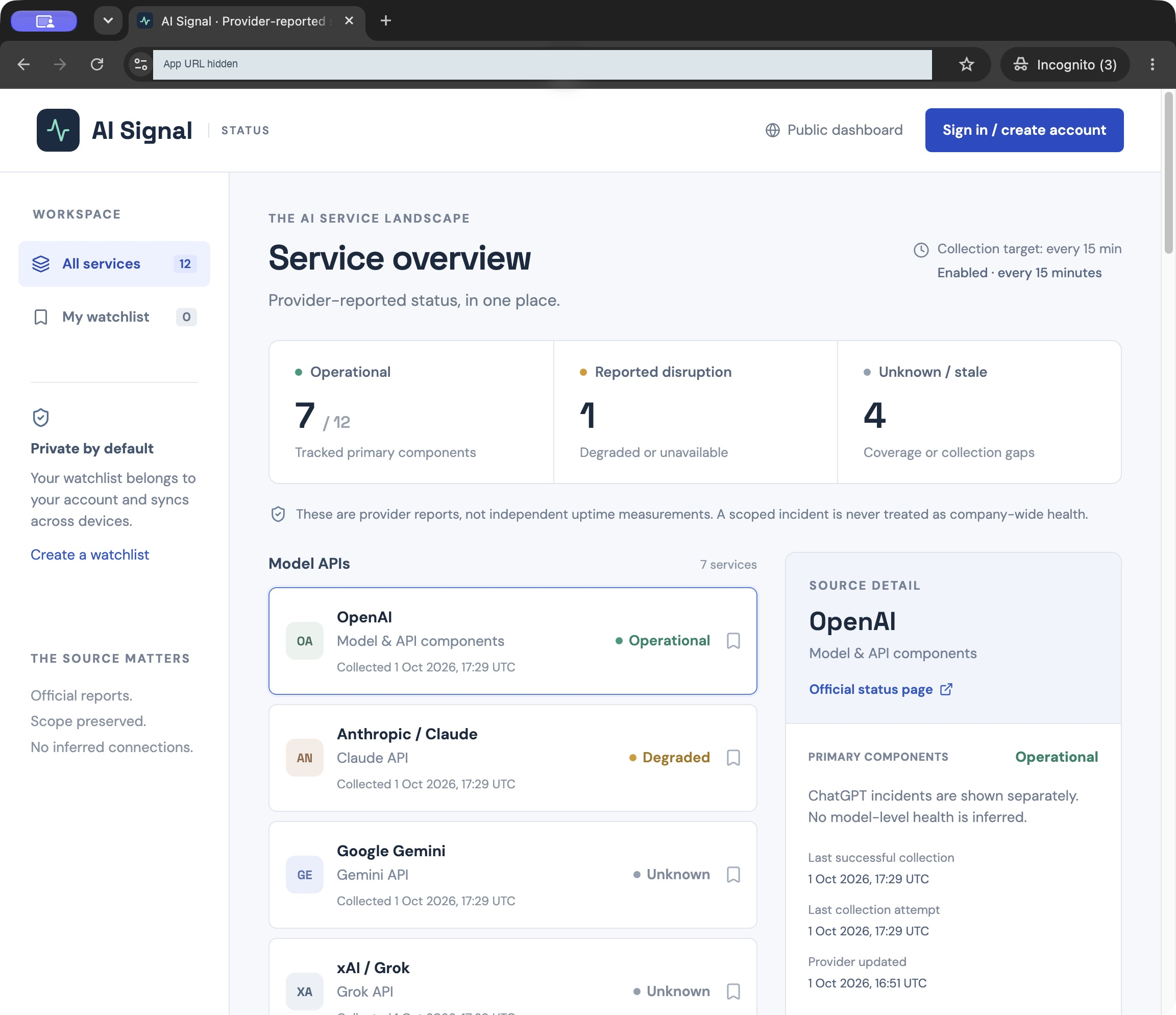
Task: Click the Reported disruption summary card
Action: coord(695,412)
